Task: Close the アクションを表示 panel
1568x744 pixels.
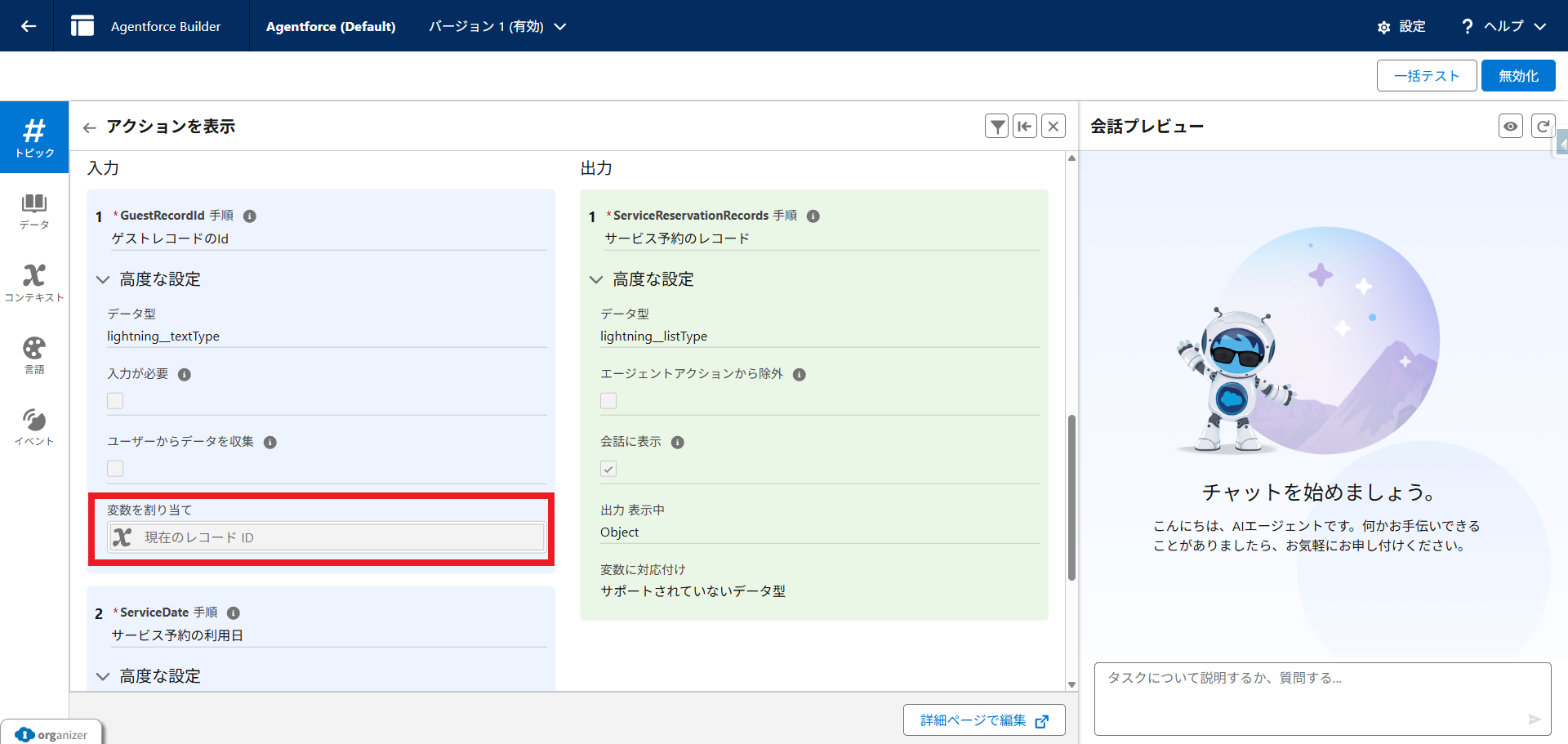Action: click(x=1053, y=126)
